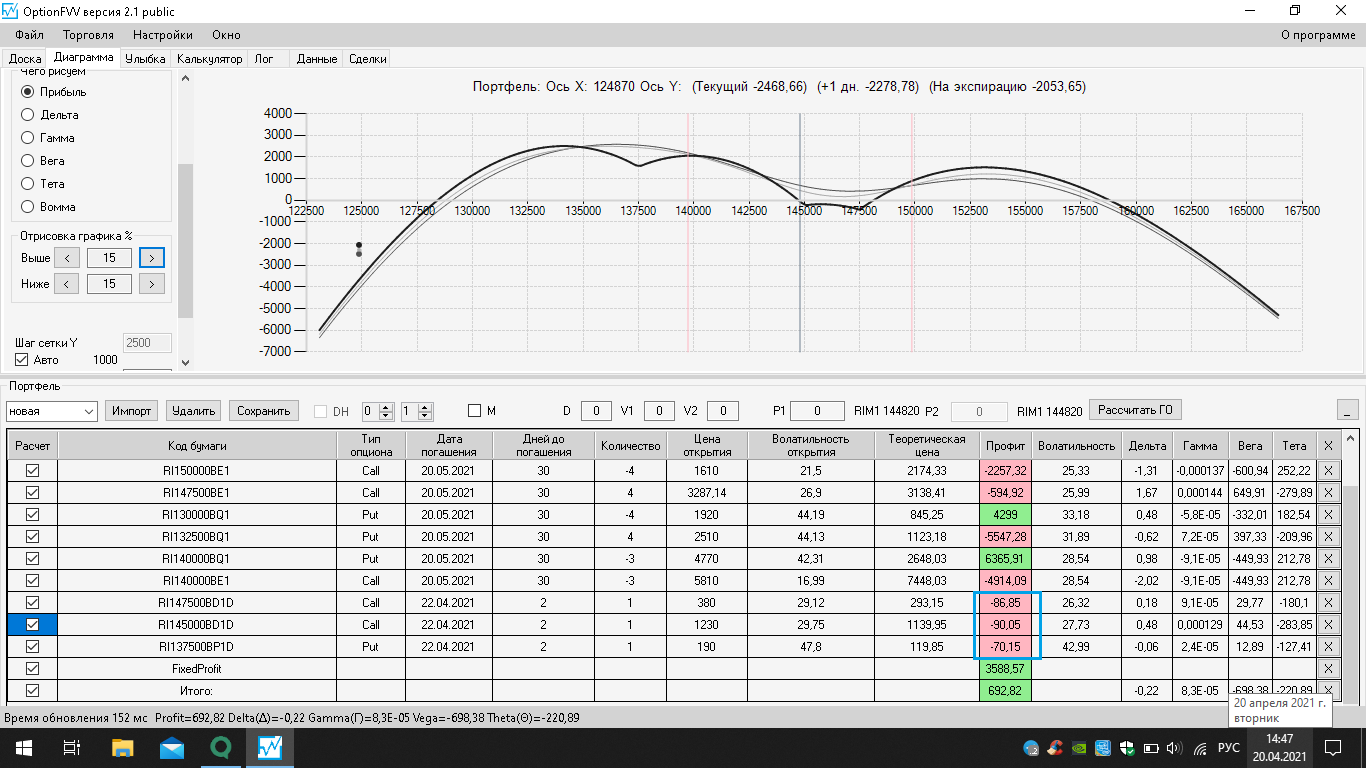Select the Дельта radio button
Screen dimensions: 1366x768
tap(28, 115)
